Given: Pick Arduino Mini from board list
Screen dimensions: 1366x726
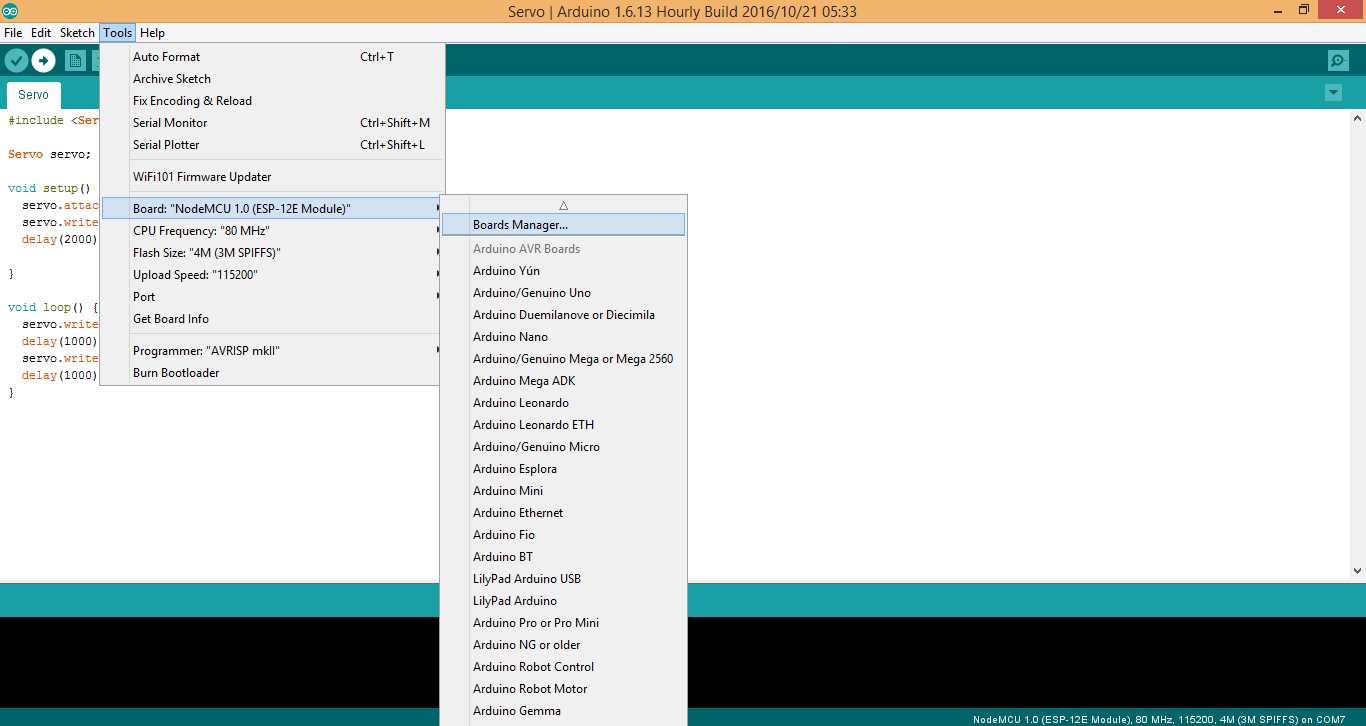Looking at the screenshot, I should click(563, 491).
